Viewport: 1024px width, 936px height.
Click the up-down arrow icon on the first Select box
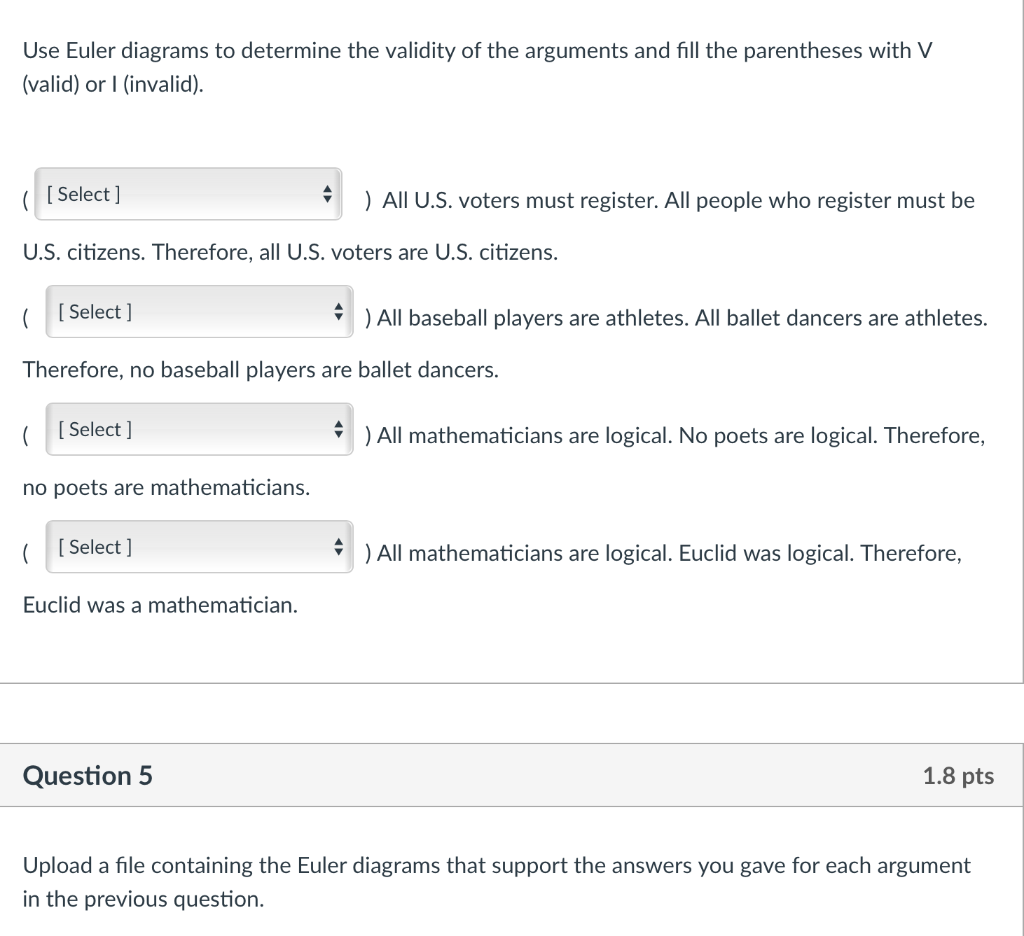327,194
